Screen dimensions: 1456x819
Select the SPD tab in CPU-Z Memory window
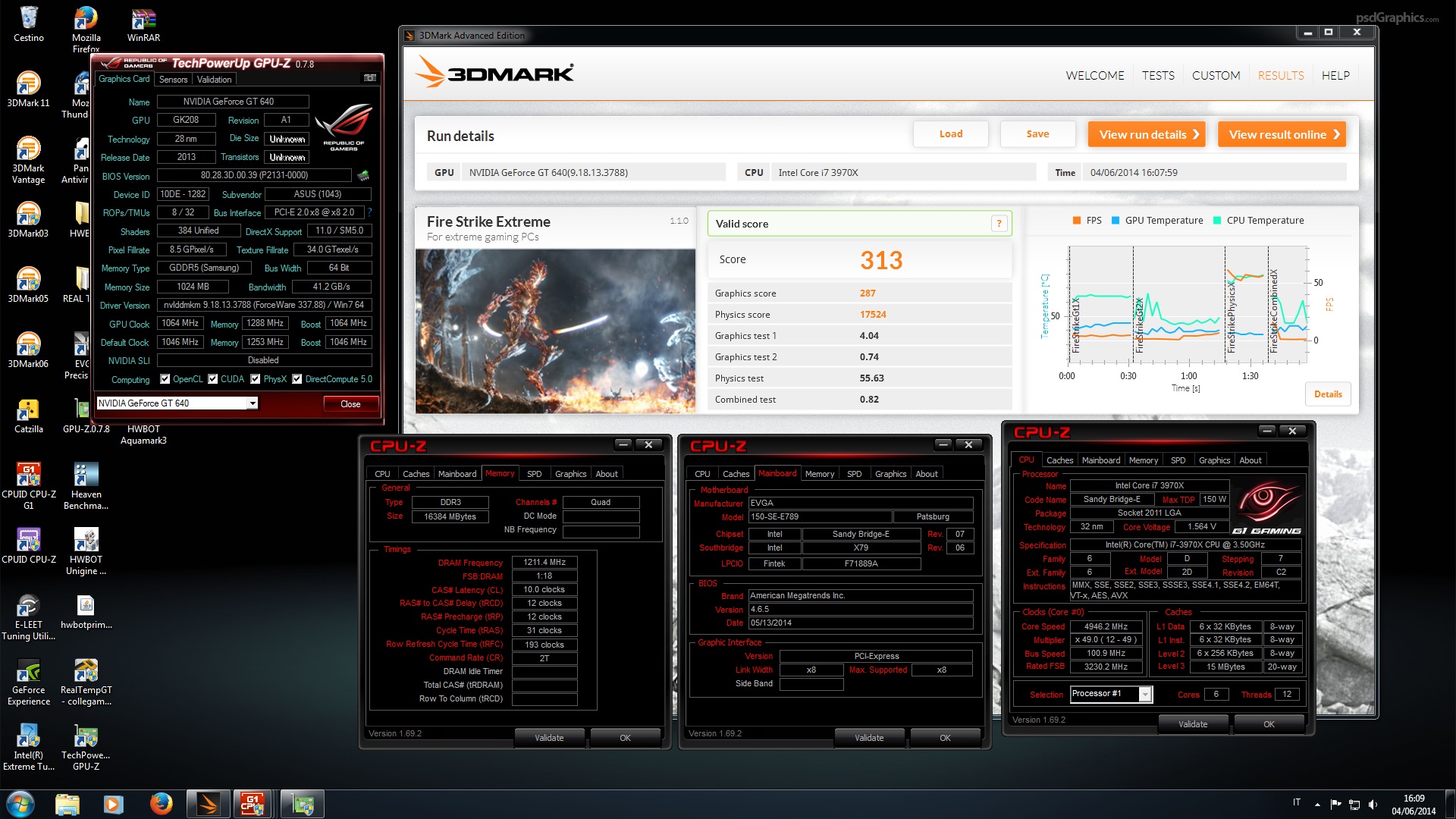[535, 473]
